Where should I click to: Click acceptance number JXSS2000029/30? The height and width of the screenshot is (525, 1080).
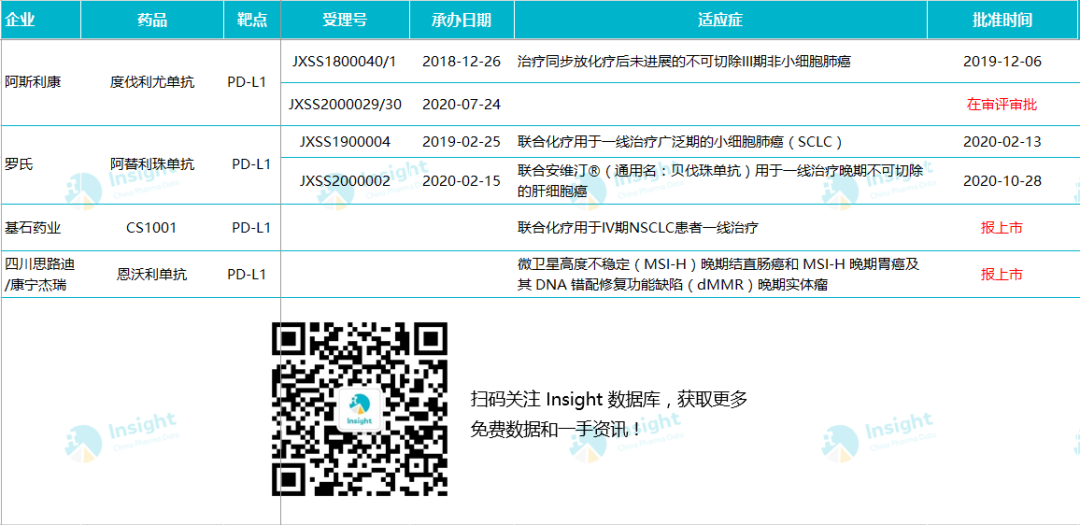[x=344, y=104]
